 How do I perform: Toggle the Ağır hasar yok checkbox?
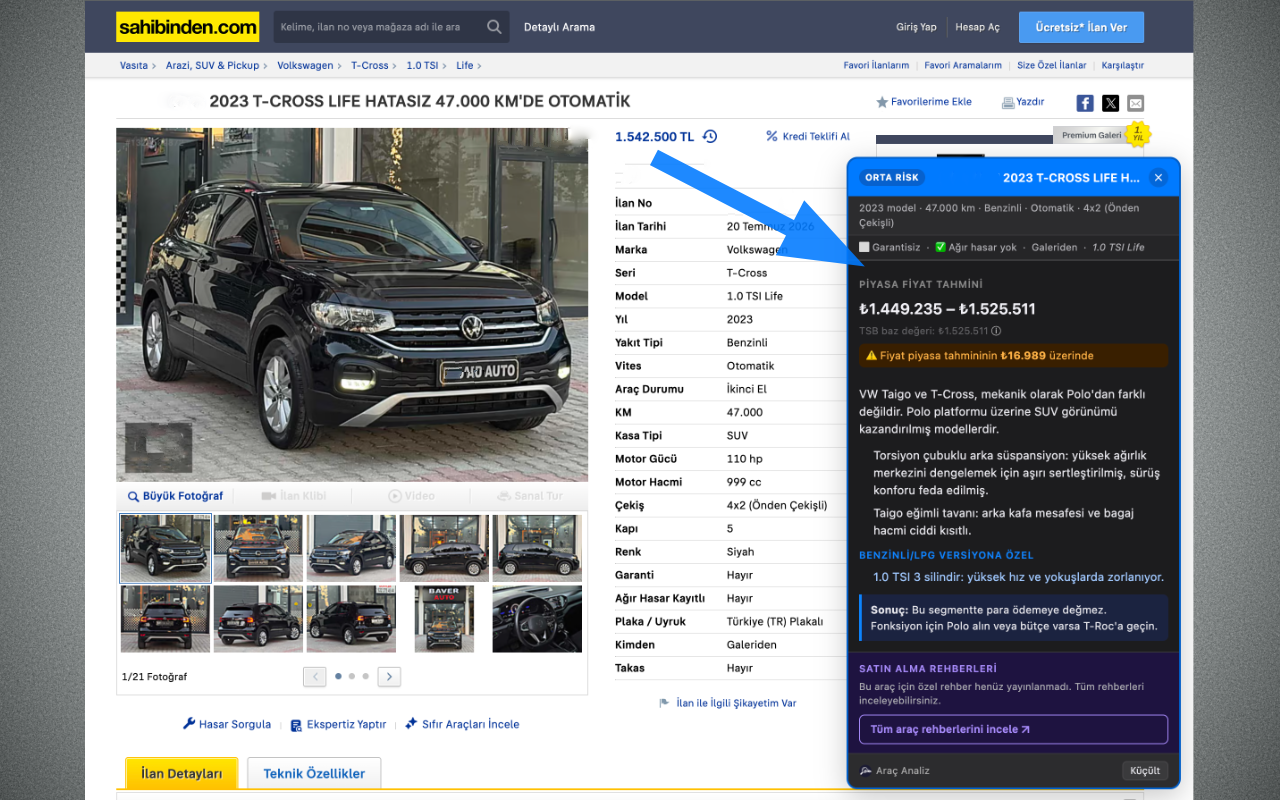point(940,247)
